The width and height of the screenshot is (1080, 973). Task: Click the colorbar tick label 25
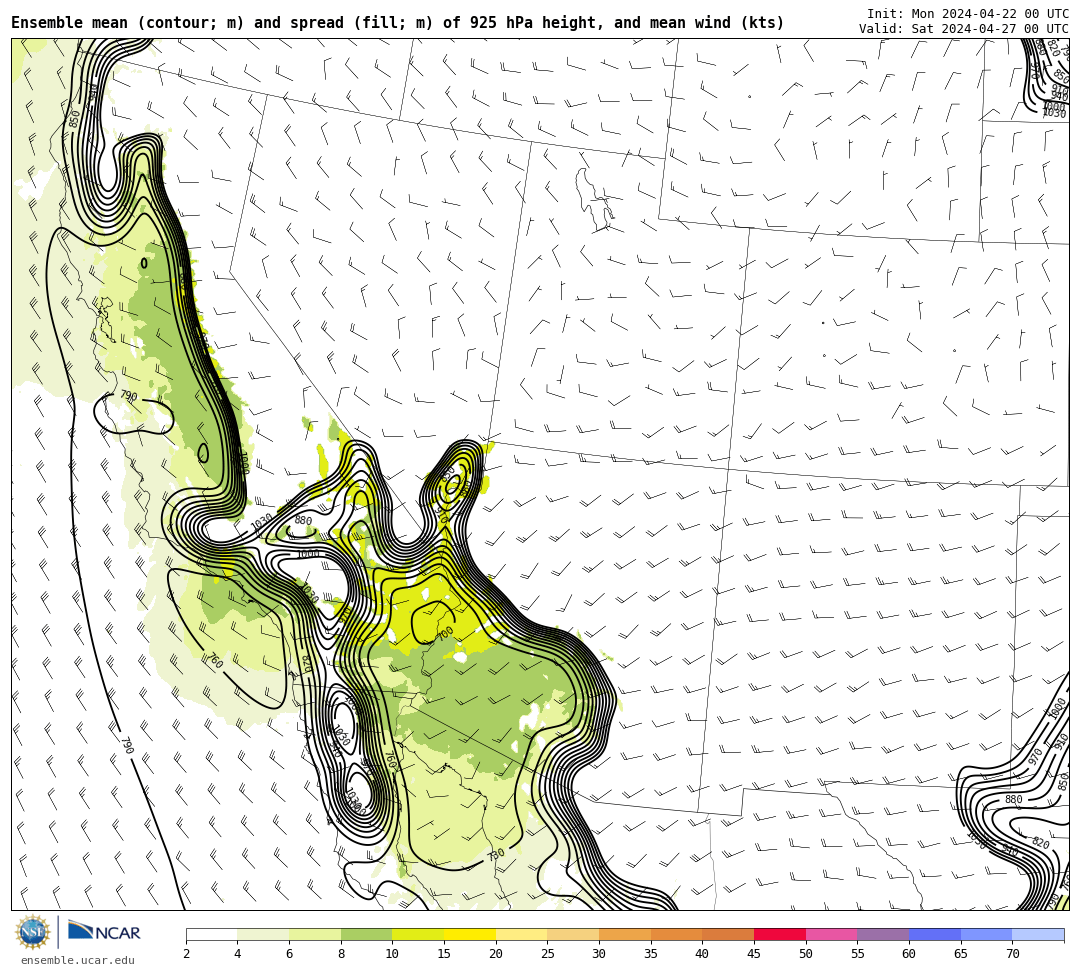(x=548, y=954)
